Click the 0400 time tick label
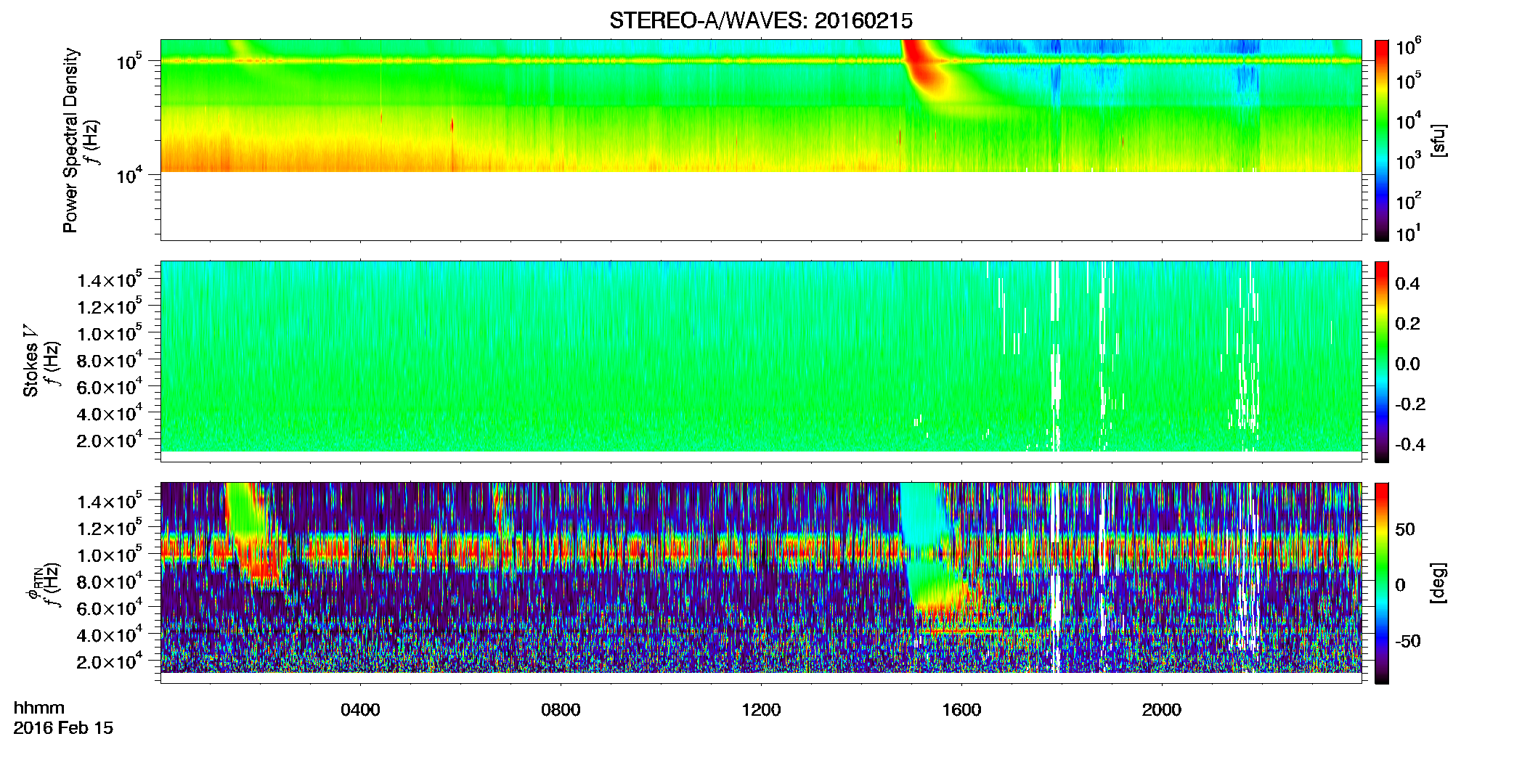The width and height of the screenshot is (1522, 784). [x=360, y=710]
